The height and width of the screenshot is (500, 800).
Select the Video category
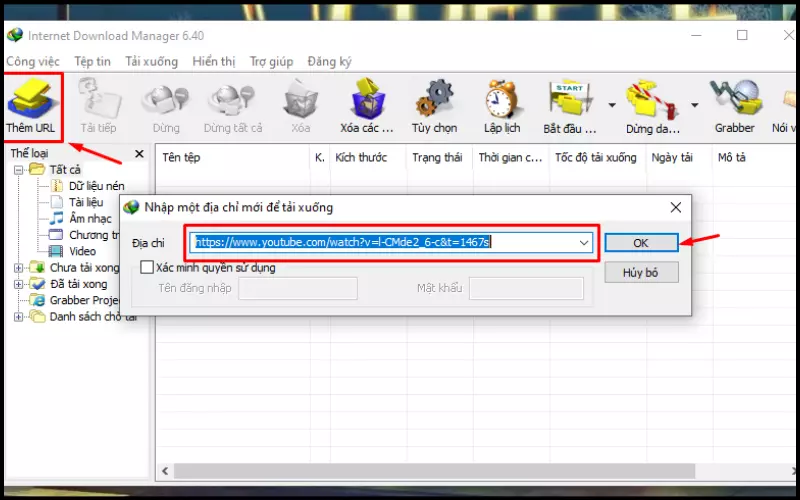(x=82, y=252)
